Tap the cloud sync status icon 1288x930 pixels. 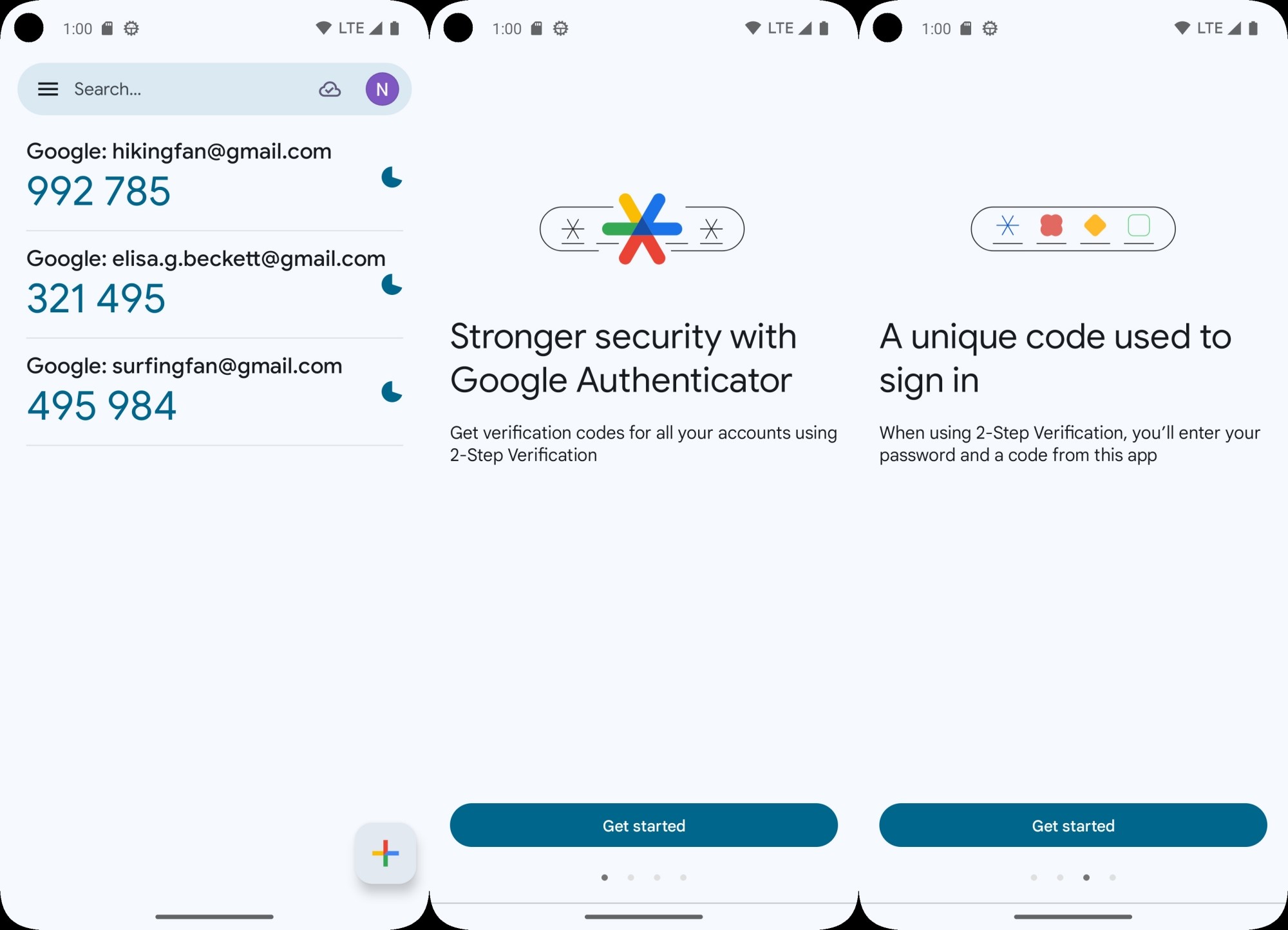[330, 90]
